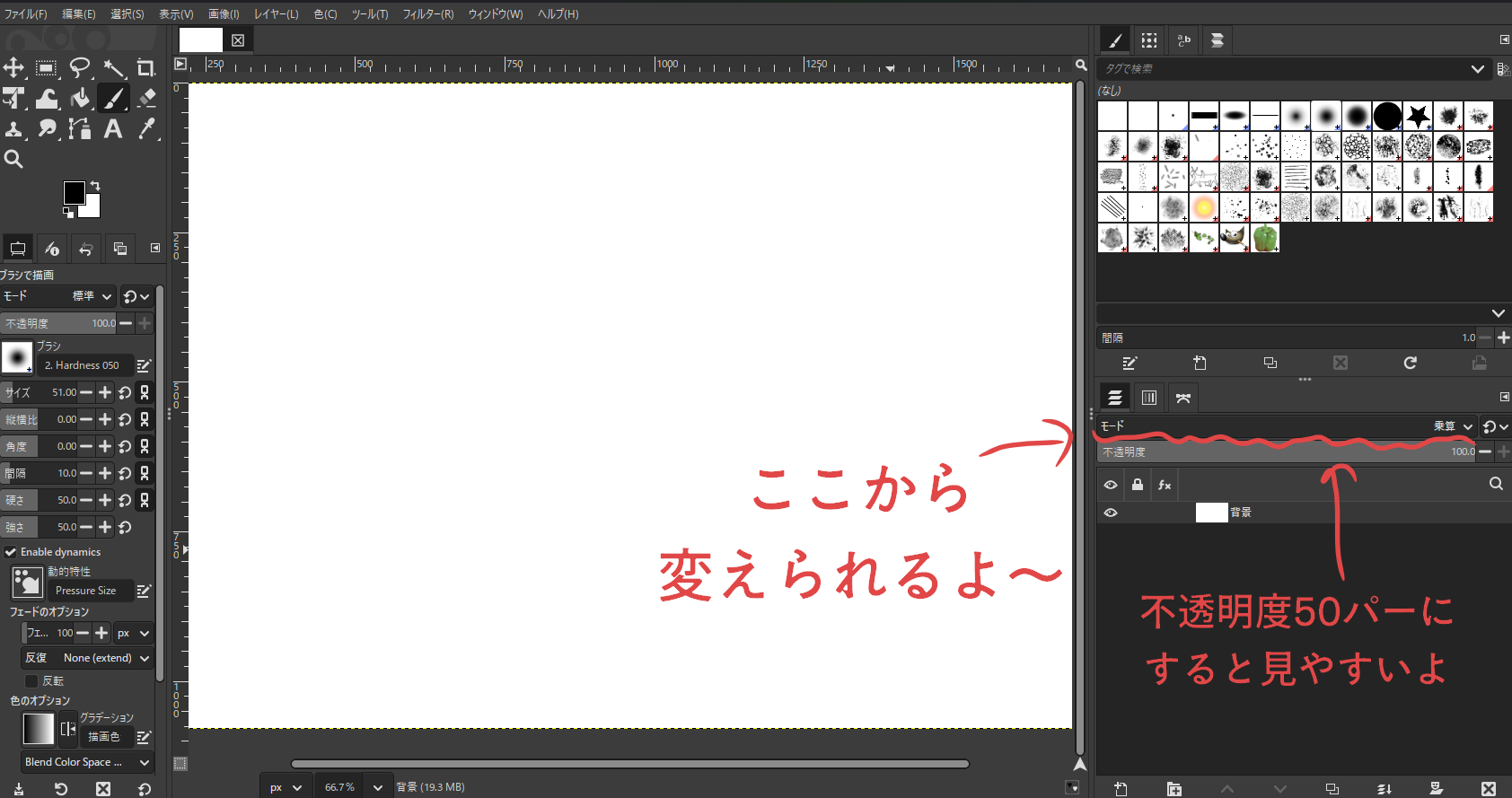
Task: Select the Zoom magnifier tool
Action: coord(13,160)
